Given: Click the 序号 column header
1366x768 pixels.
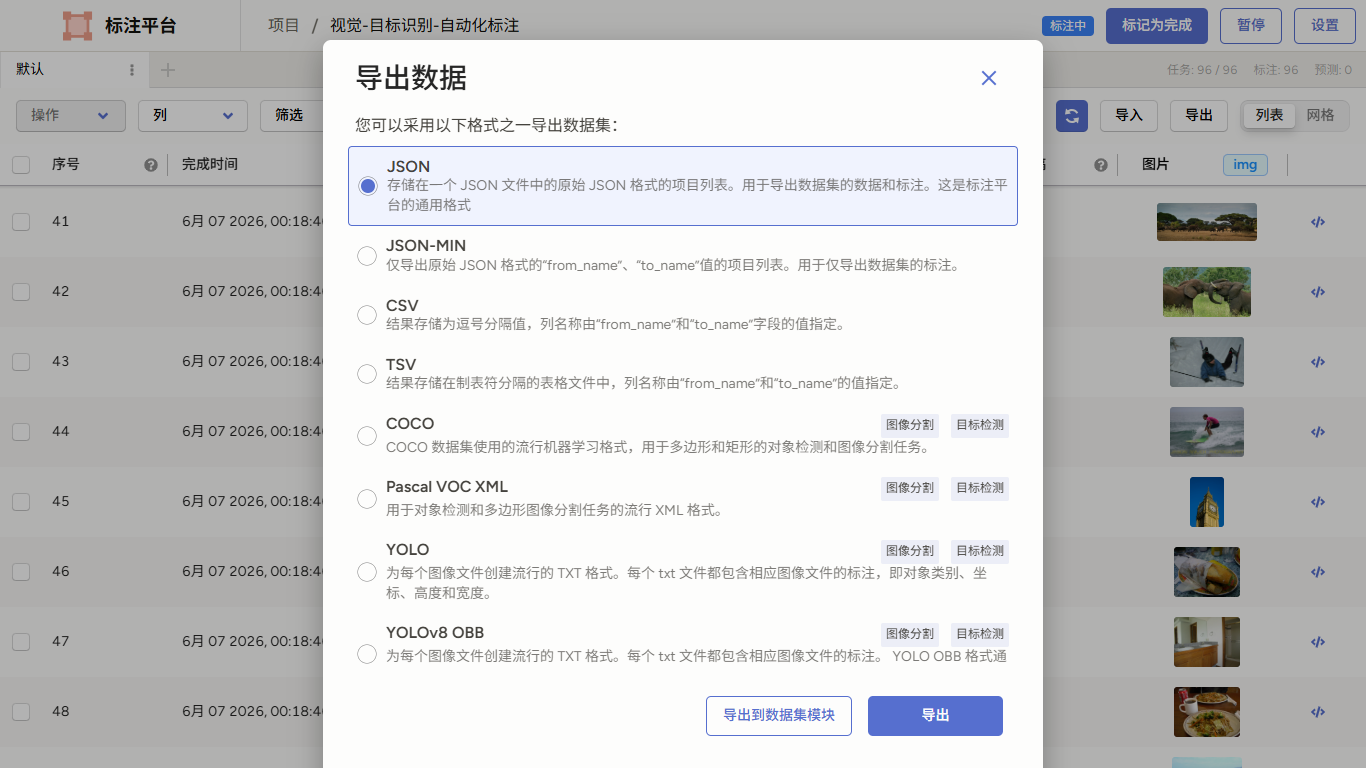Looking at the screenshot, I should tap(66, 164).
